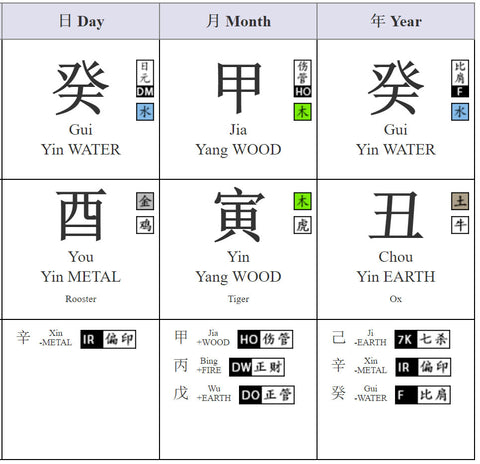Click the brown earth element icon beside Chou
Image resolution: width=480 pixels, height=464 pixels.
click(460, 201)
